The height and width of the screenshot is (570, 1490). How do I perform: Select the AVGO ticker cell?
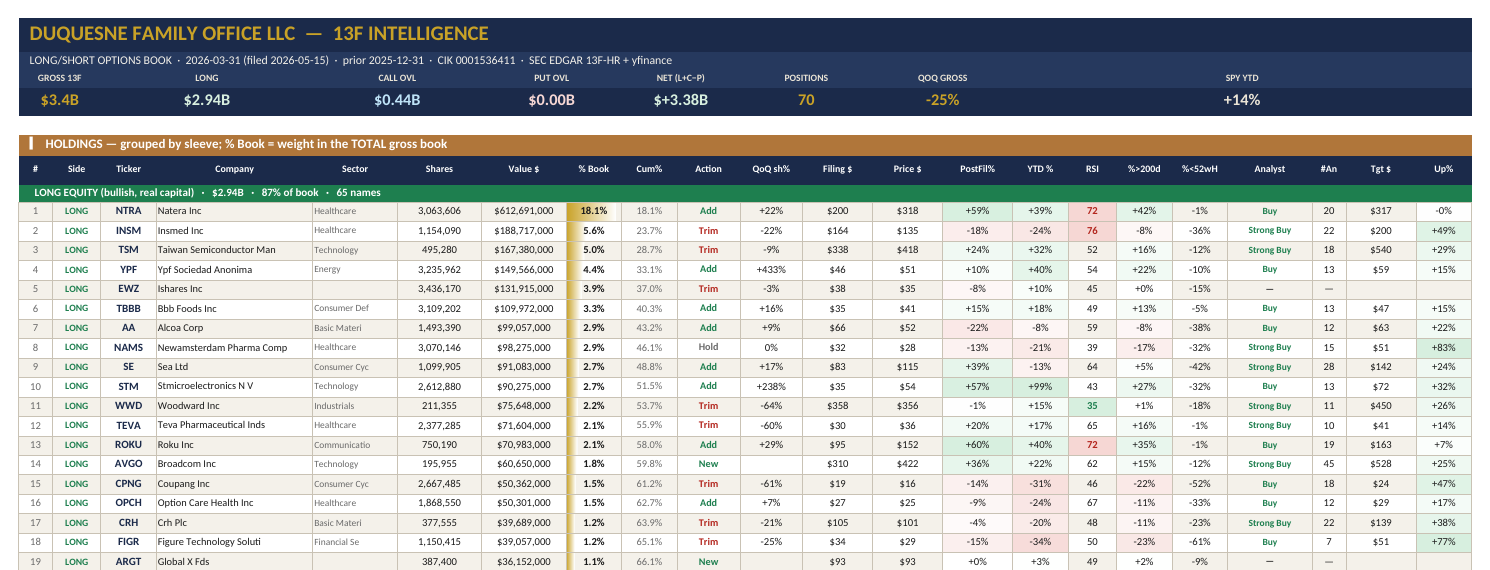(x=128, y=464)
